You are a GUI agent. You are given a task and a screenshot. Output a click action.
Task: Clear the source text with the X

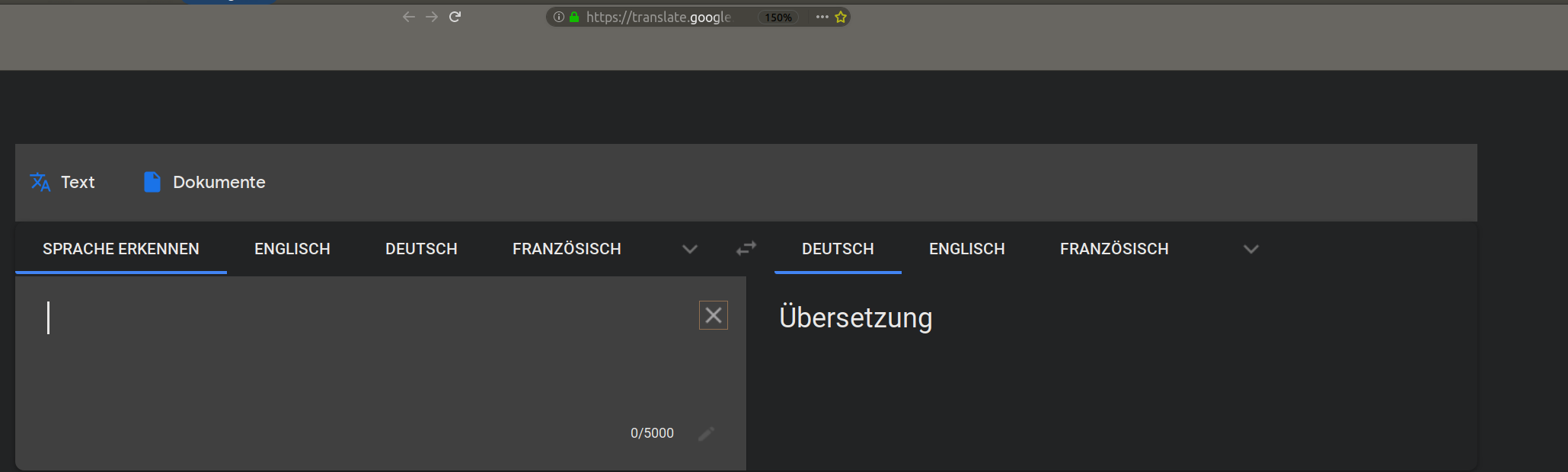pos(714,315)
